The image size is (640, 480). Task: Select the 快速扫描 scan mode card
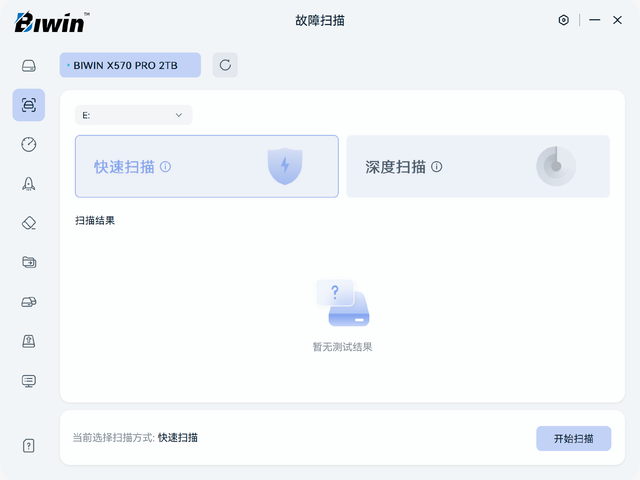[x=207, y=167]
